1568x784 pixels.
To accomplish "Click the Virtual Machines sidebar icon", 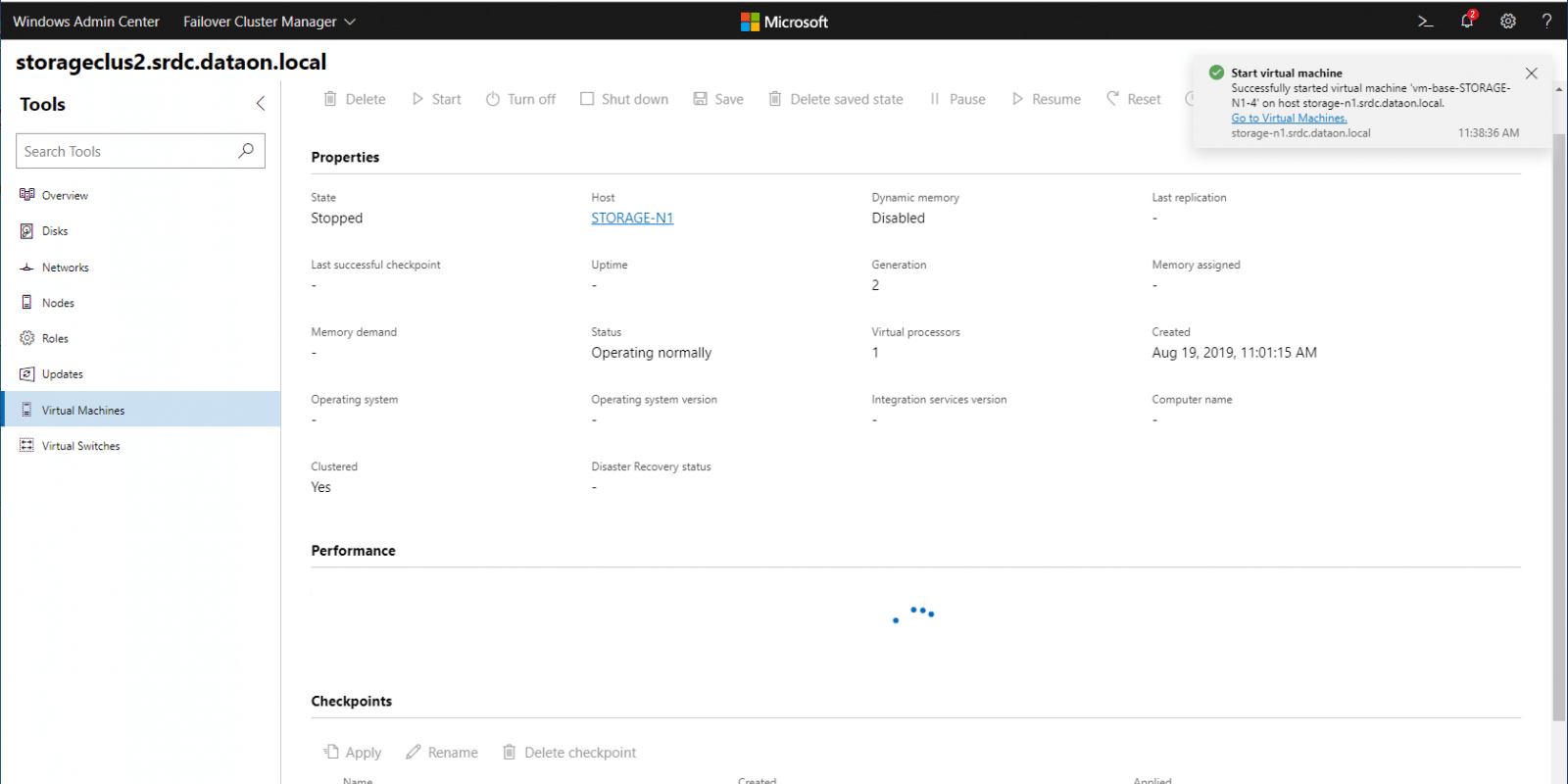I will pyautogui.click(x=26, y=410).
